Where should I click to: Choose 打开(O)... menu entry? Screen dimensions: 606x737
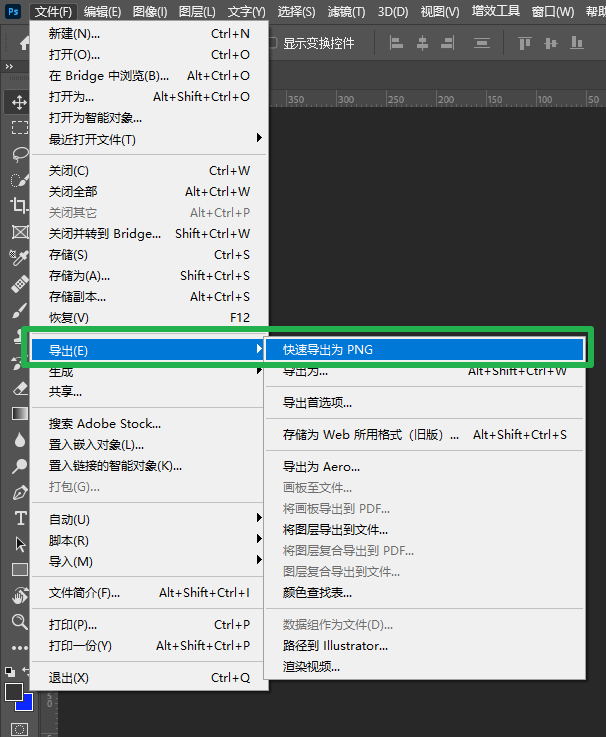(x=149, y=55)
